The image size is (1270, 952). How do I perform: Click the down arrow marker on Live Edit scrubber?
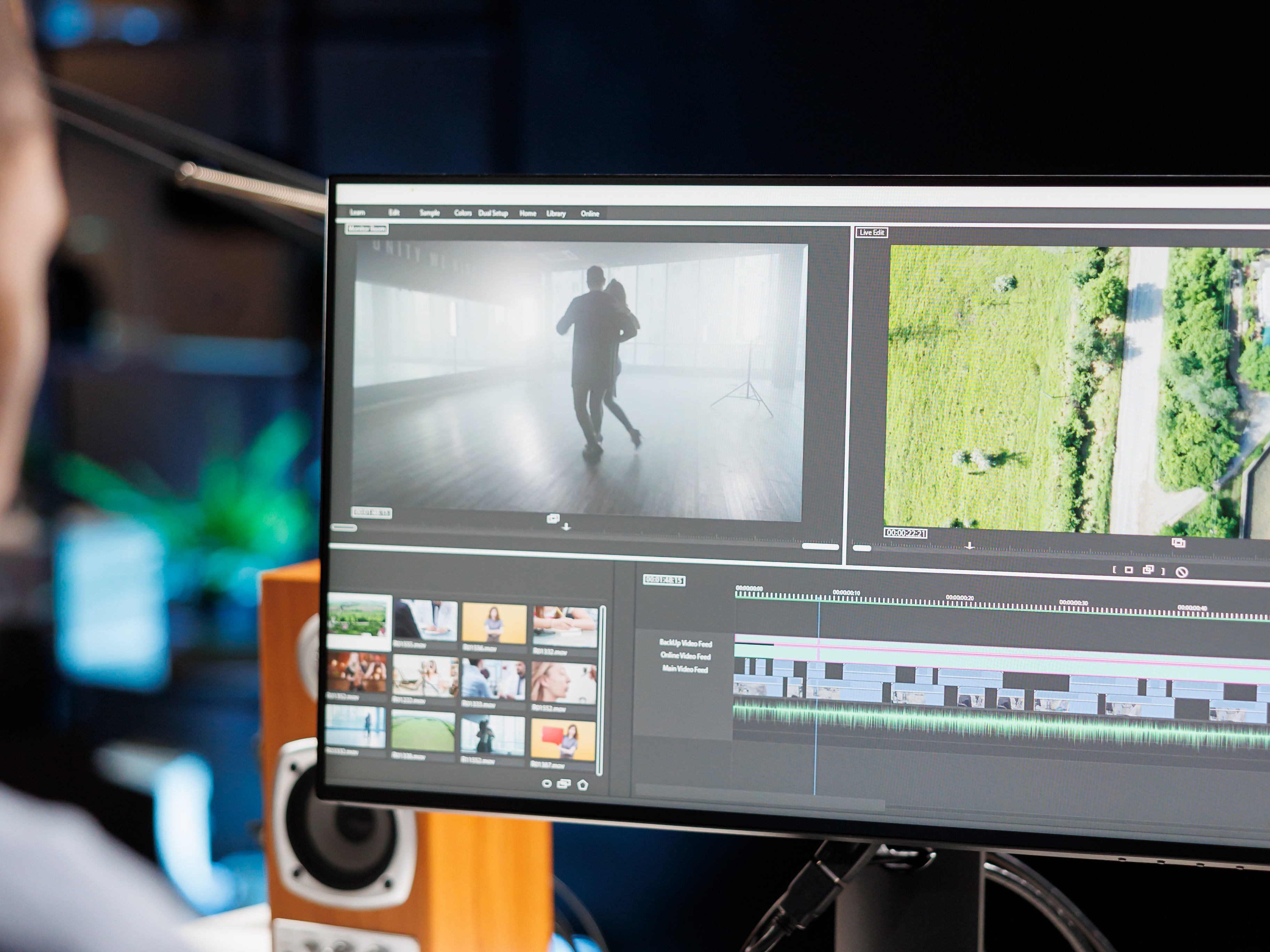(969, 546)
